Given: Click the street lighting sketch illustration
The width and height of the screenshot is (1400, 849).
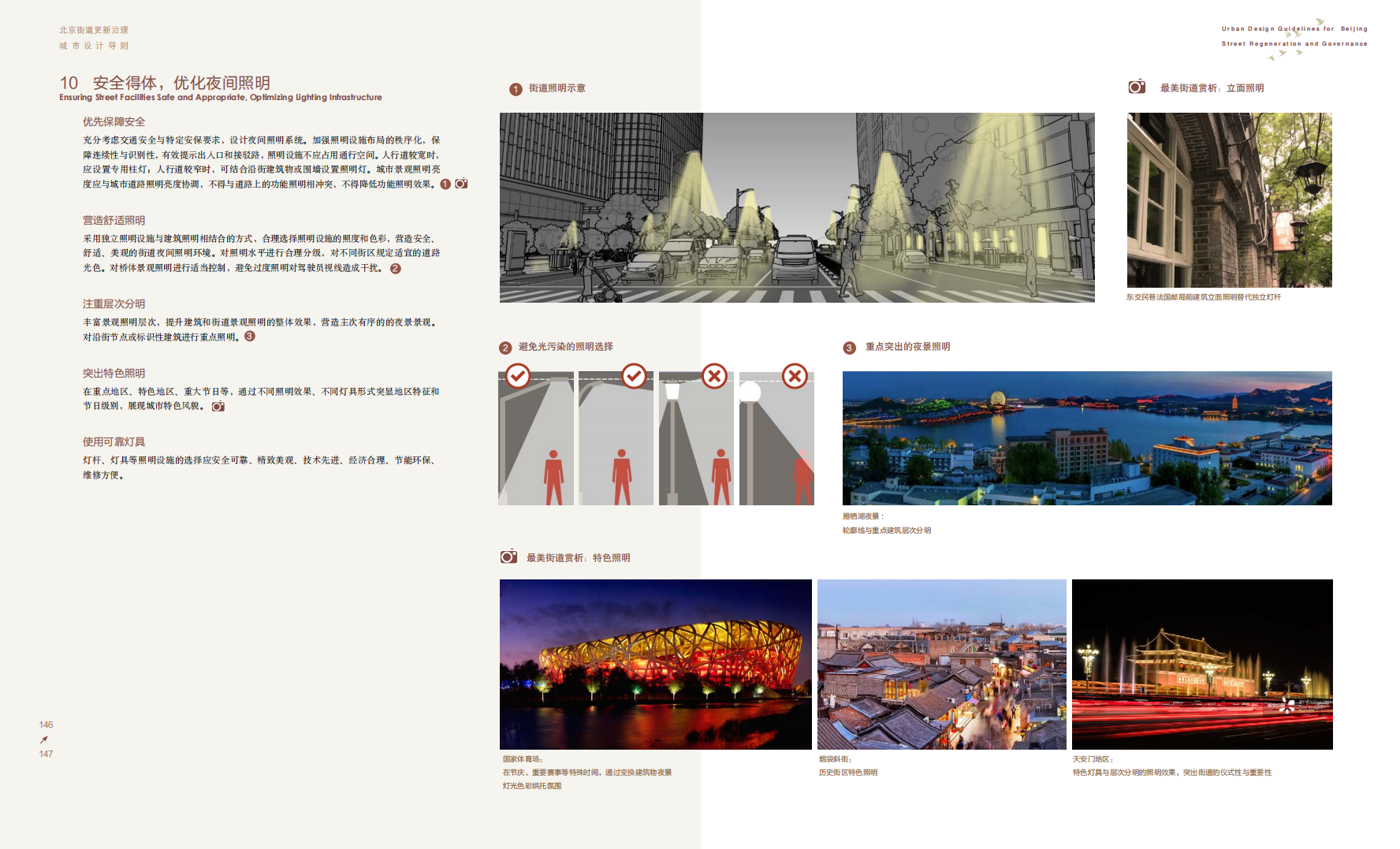Looking at the screenshot, I should point(796,207).
